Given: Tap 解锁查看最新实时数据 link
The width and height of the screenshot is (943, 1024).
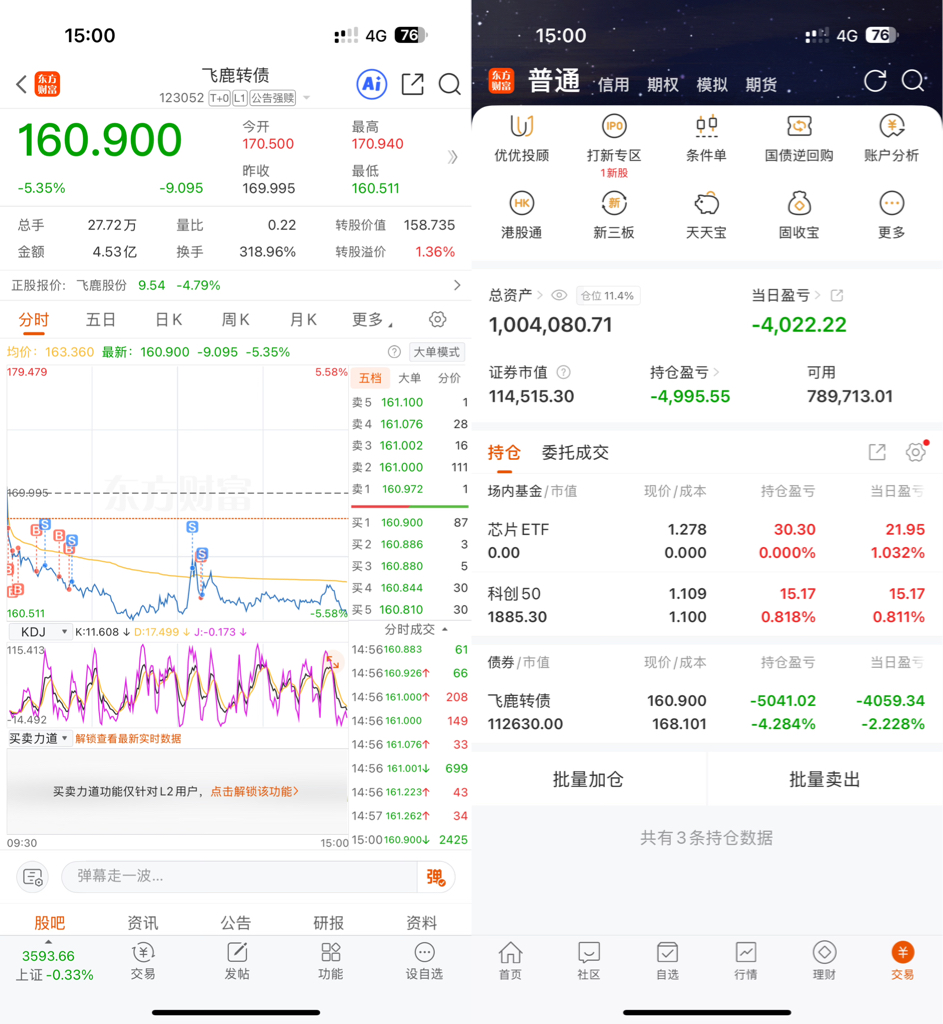Looking at the screenshot, I should coord(128,739).
